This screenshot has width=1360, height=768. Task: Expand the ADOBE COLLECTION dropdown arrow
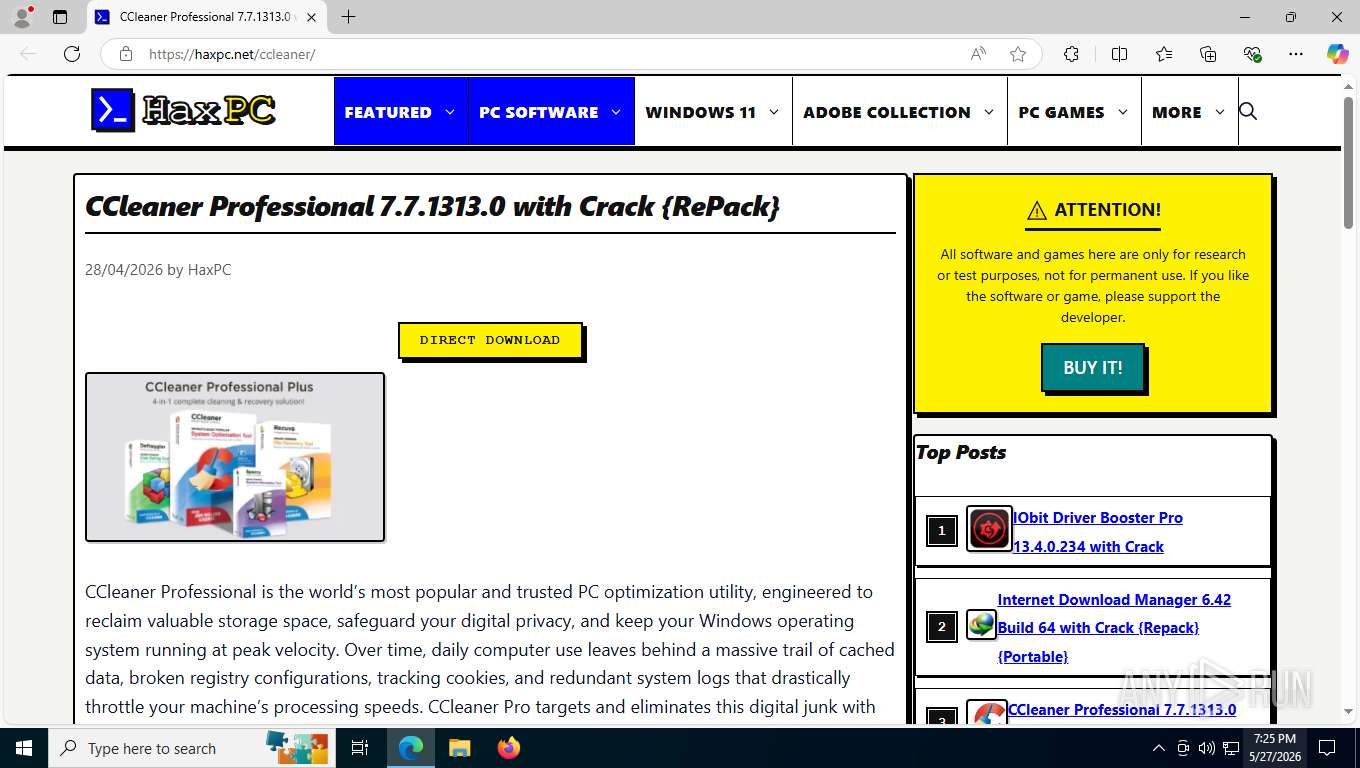pyautogui.click(x=989, y=112)
